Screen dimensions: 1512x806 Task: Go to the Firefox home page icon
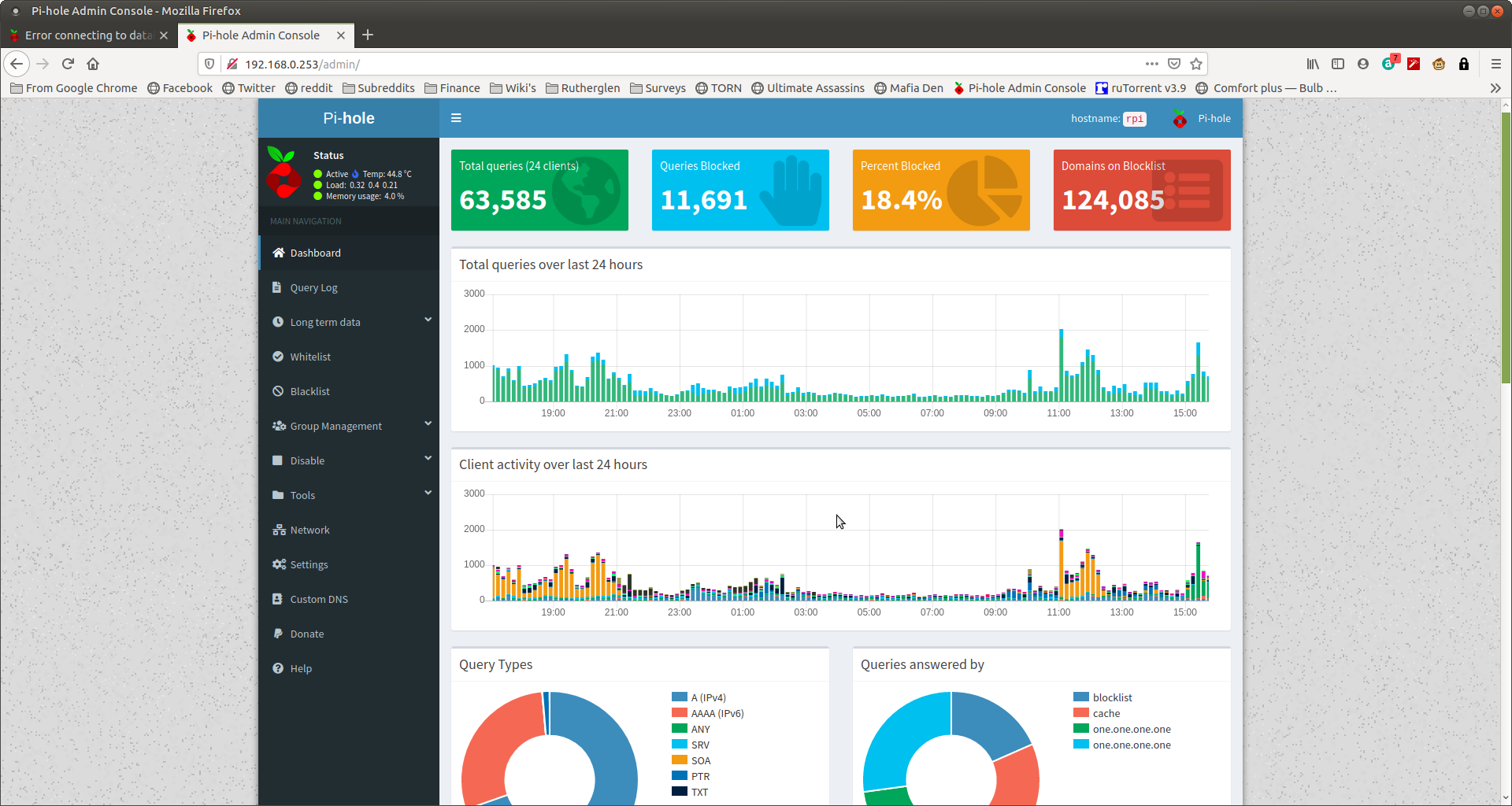click(x=93, y=64)
